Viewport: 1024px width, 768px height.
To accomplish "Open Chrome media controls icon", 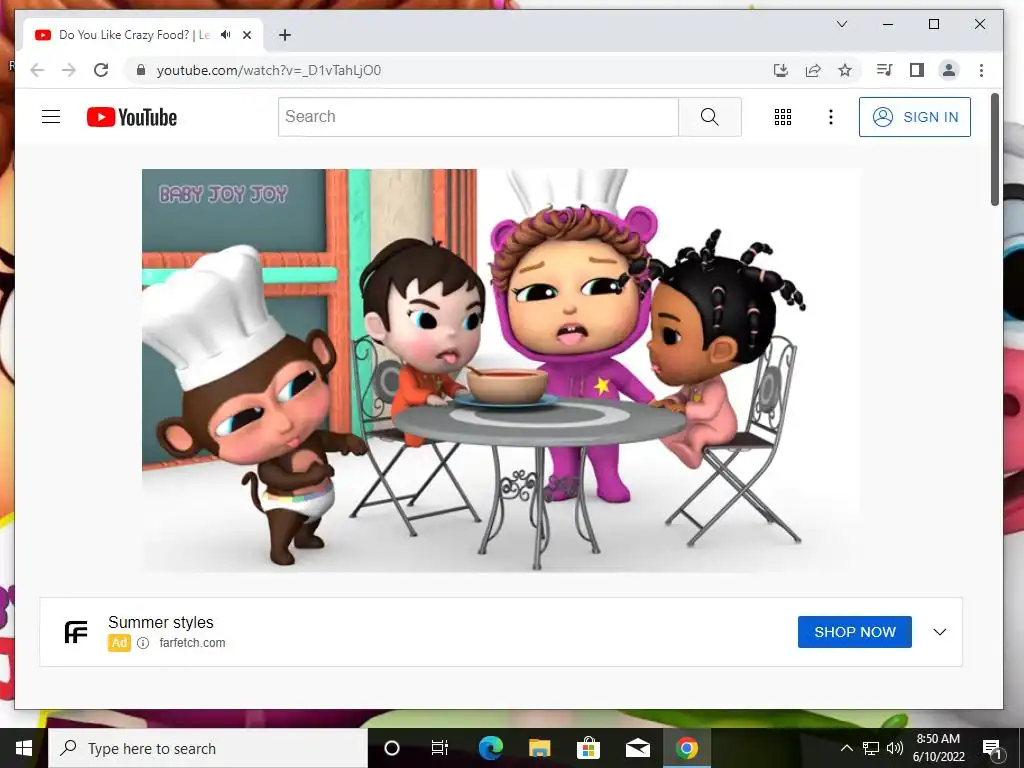I will (885, 70).
